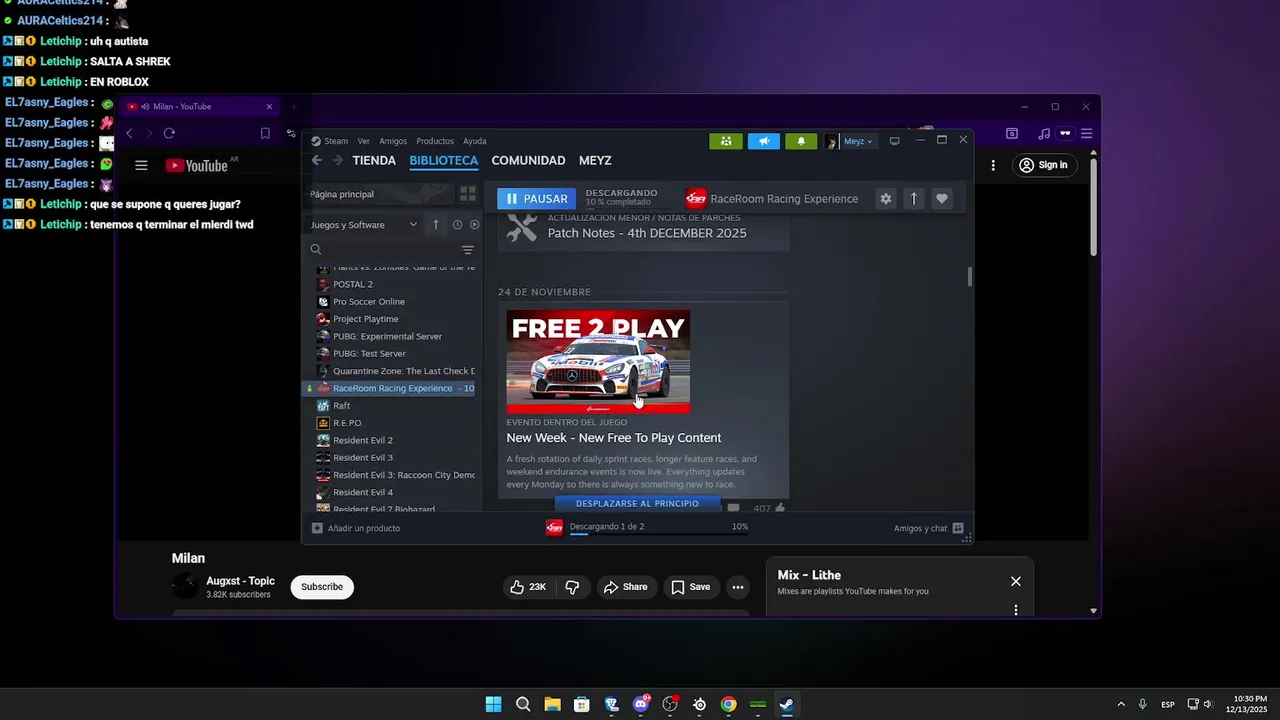1280x720 pixels.
Task: Select Milan - YouTube browser tab
Action: point(199,107)
